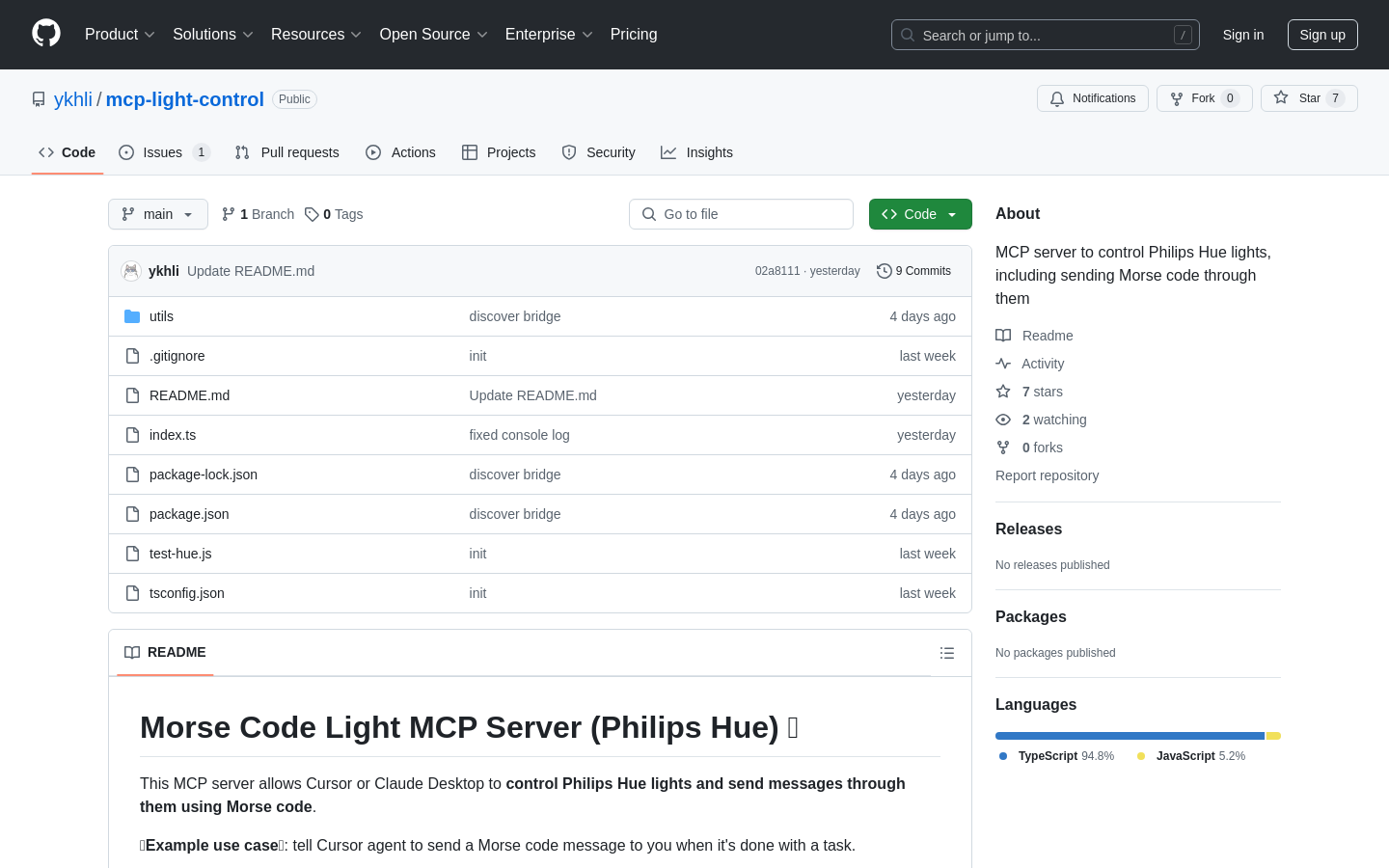The image size is (1389, 868).
Task: Open index.ts file
Action: 173,435
